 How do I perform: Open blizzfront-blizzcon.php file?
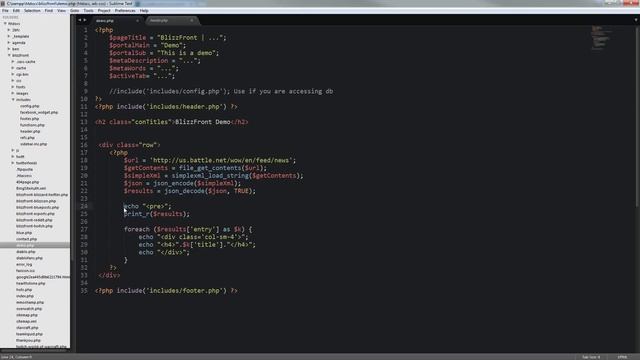click(x=36, y=201)
